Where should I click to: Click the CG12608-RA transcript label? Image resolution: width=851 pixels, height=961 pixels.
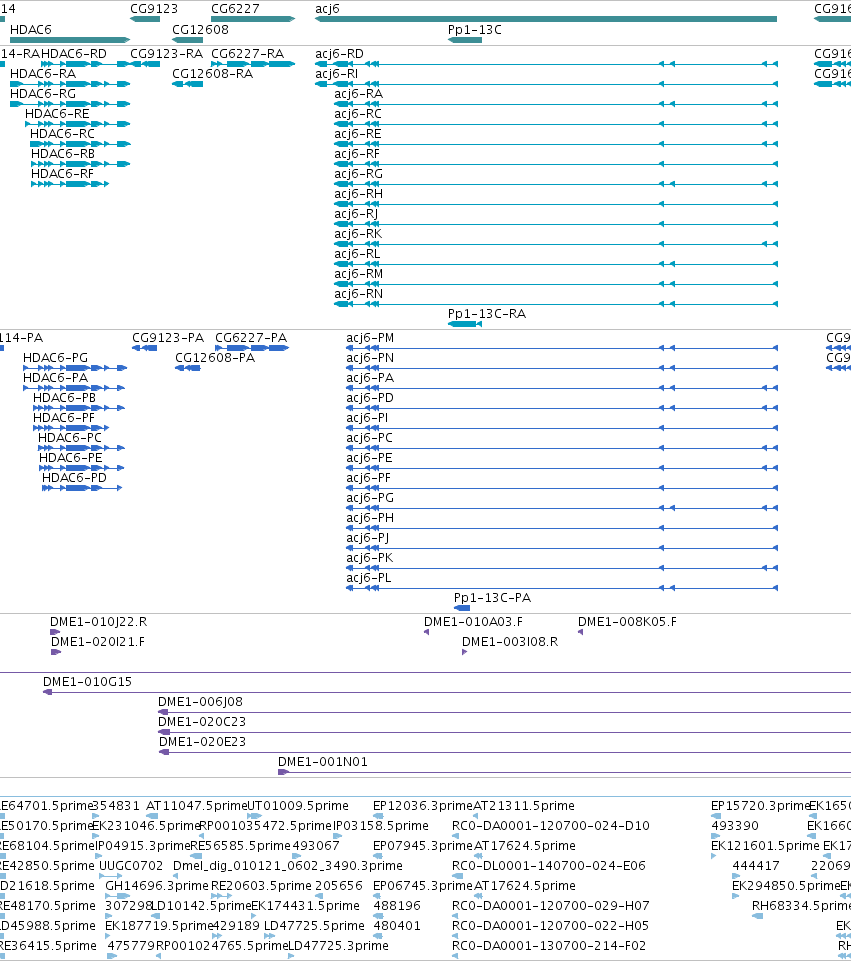click(x=213, y=74)
